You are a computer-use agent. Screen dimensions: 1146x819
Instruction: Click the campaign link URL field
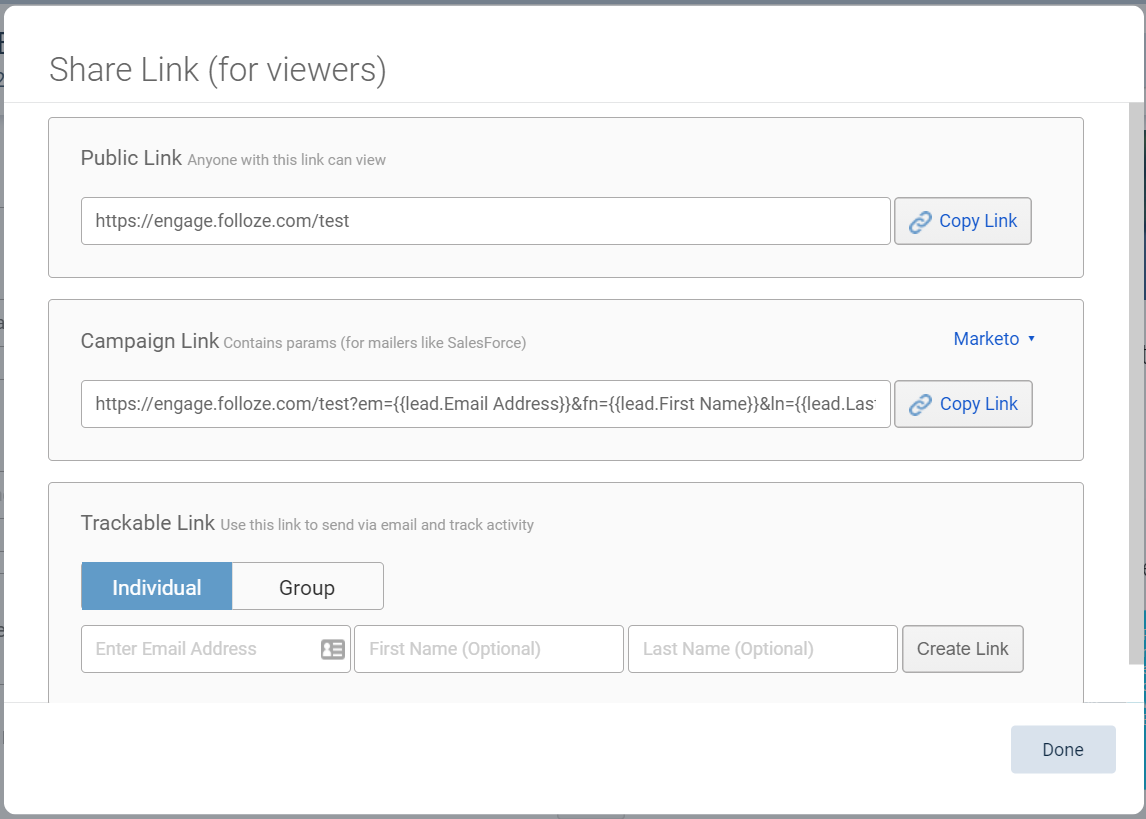(x=485, y=404)
